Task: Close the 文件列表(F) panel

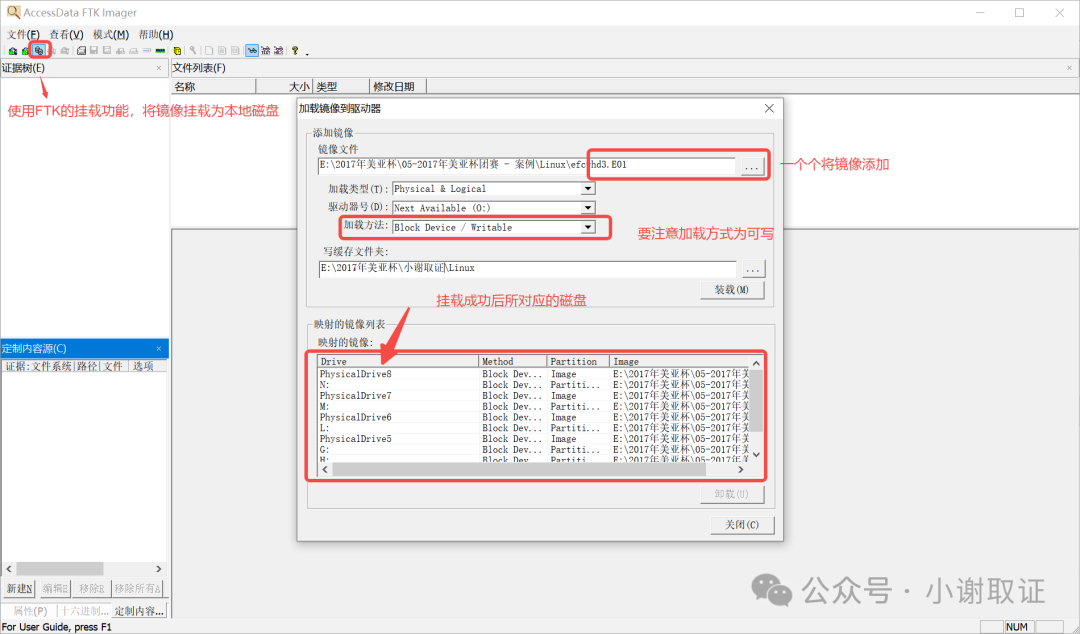Action: [x=1069, y=68]
